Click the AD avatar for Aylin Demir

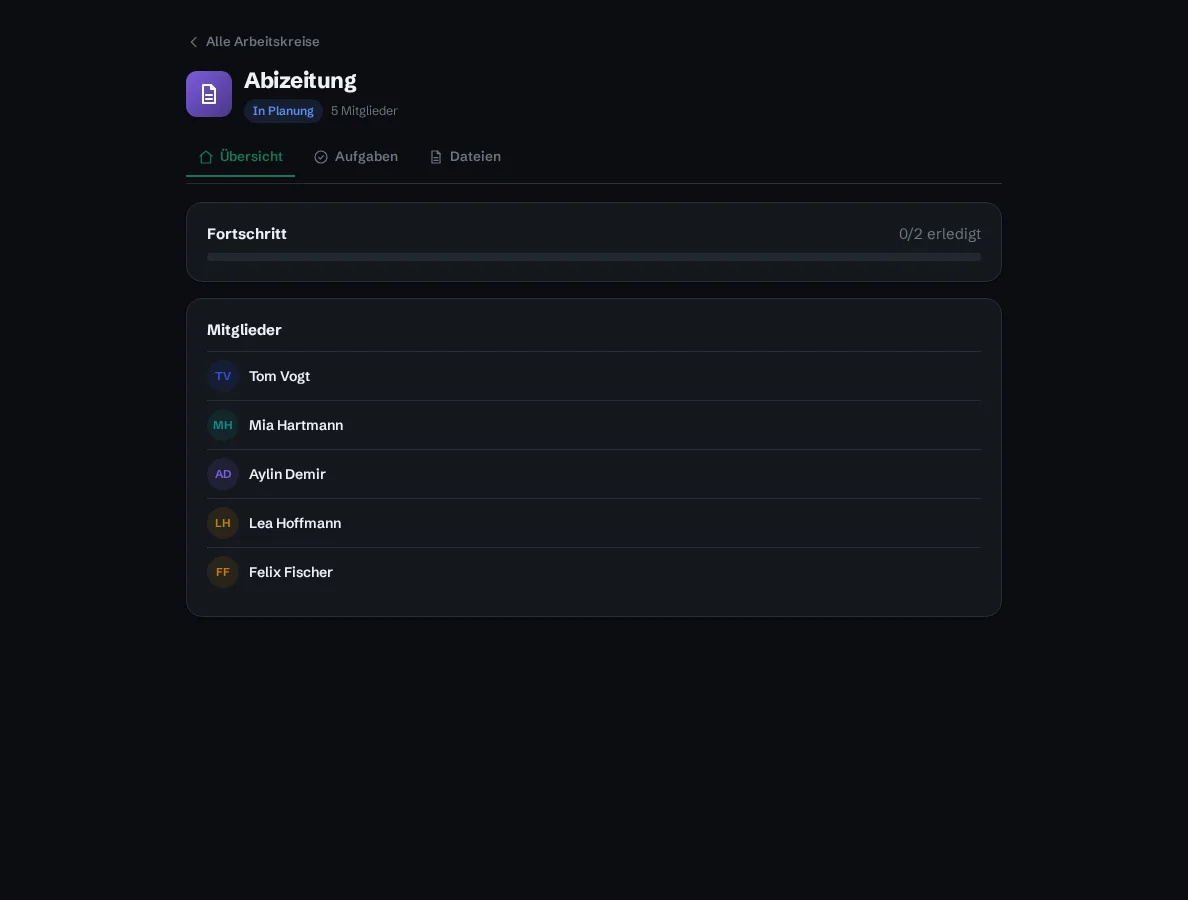coord(223,474)
